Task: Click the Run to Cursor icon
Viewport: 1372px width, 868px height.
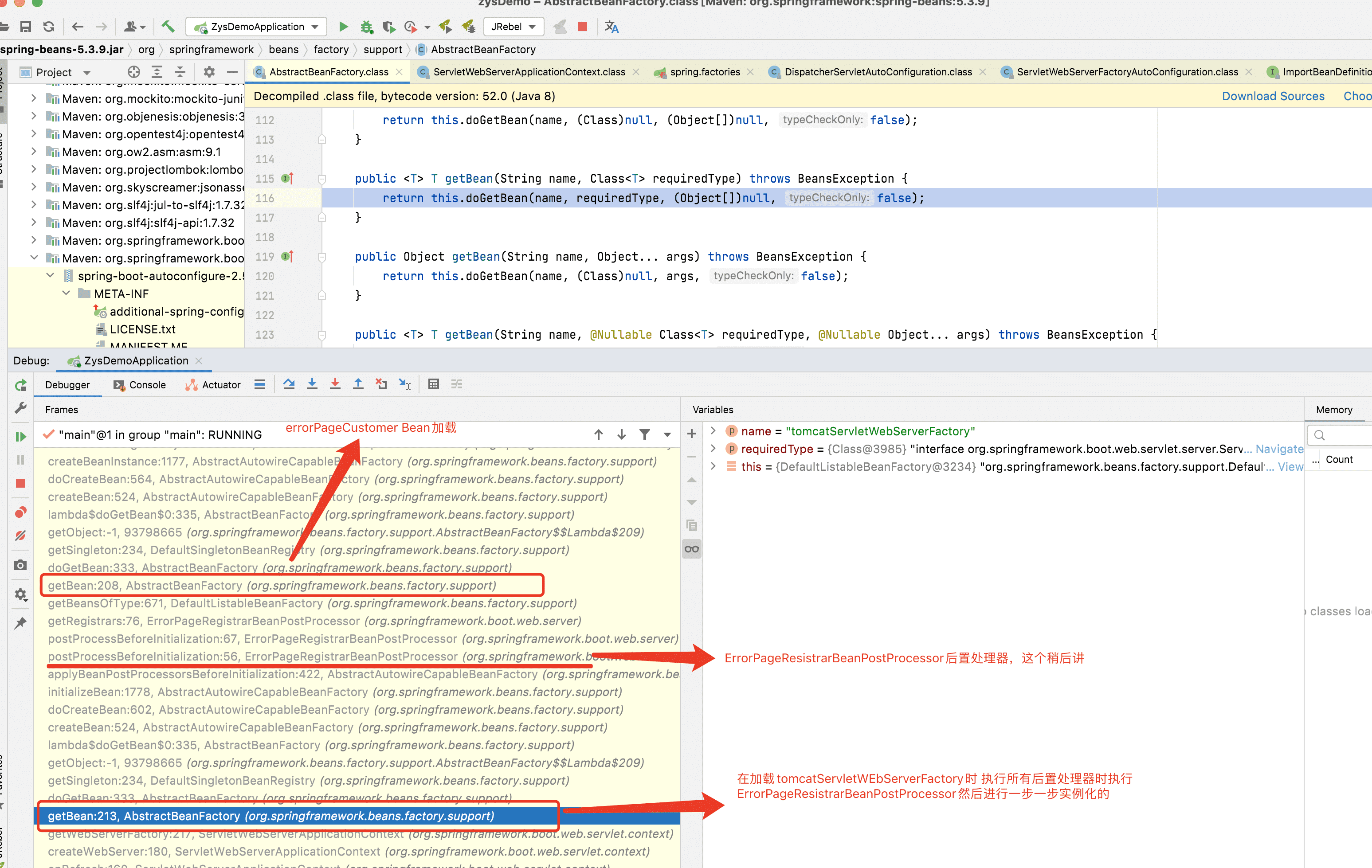Action: [404, 384]
